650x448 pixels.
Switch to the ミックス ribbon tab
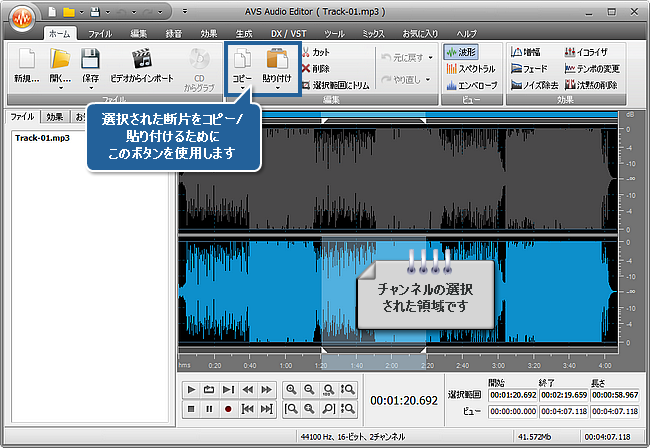(x=374, y=34)
